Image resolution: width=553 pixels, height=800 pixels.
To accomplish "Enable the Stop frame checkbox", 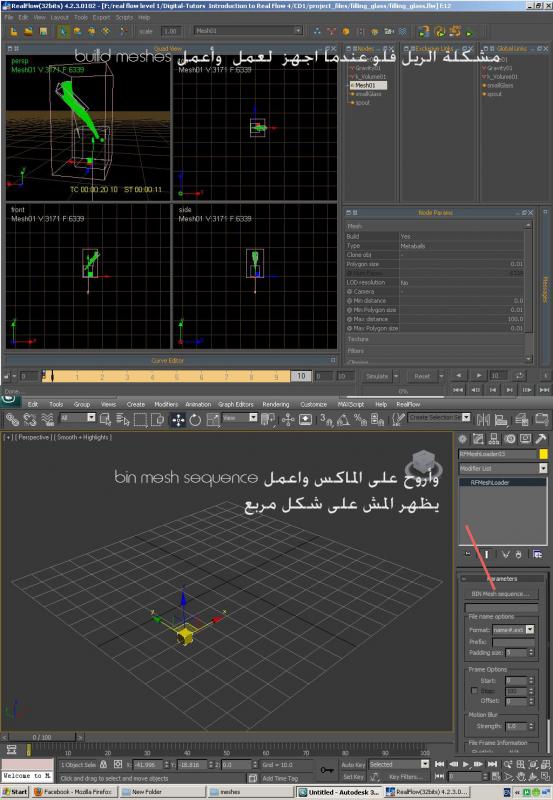I will click(x=474, y=691).
